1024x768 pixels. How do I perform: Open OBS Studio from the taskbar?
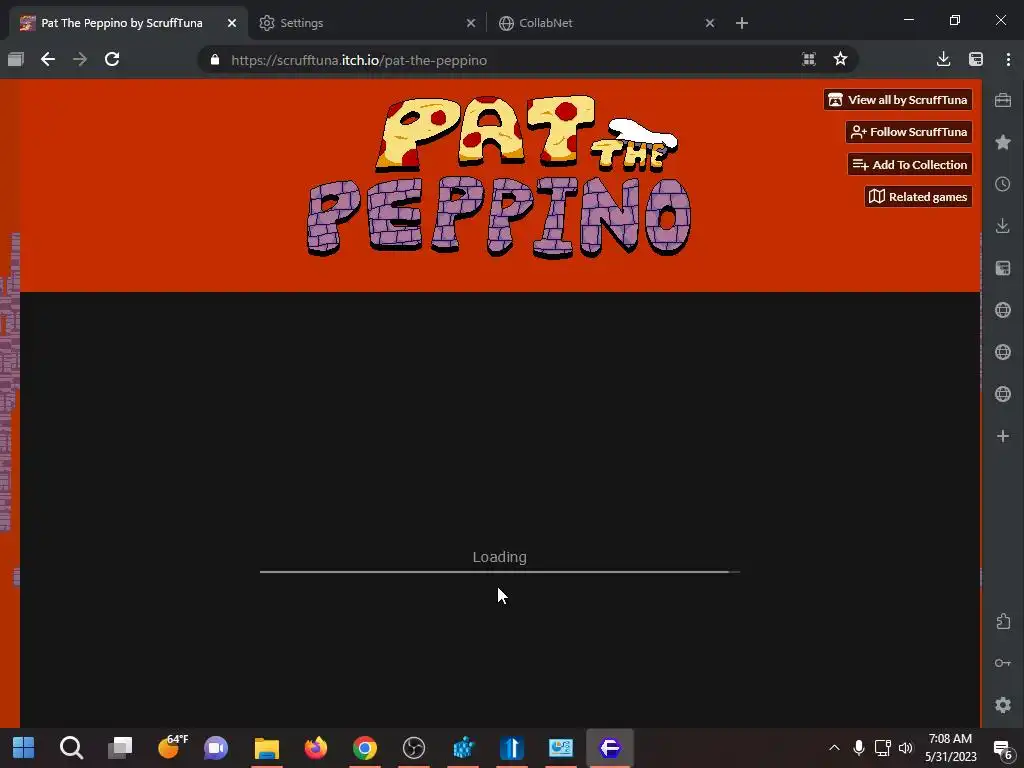coord(414,748)
